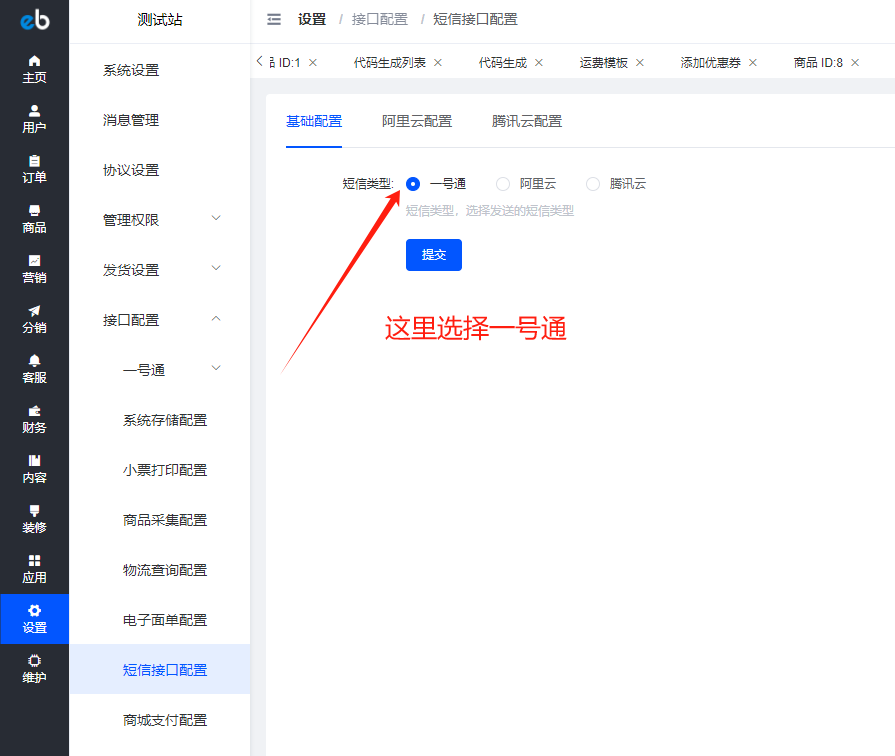Select the 一号通 radio button
The height and width of the screenshot is (756, 895).
pos(413,184)
